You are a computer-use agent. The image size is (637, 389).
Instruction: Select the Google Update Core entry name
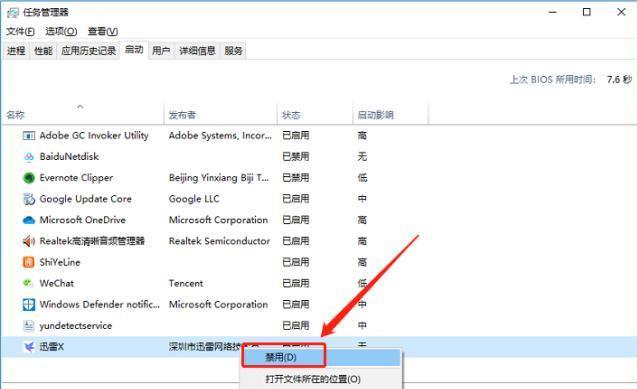coord(86,199)
